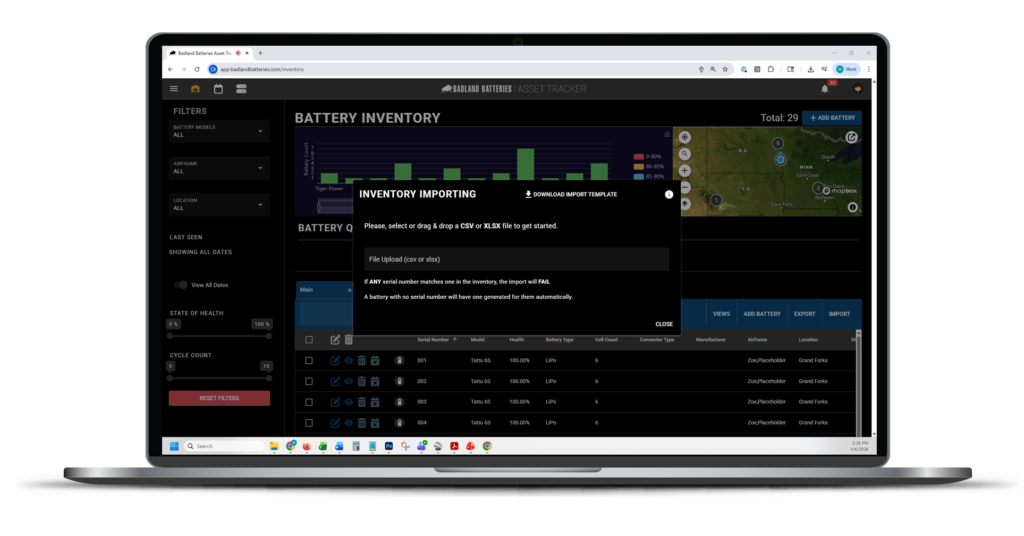View battery 001 with the eye icon
Screen dimensions: 1024x536
click(x=349, y=360)
